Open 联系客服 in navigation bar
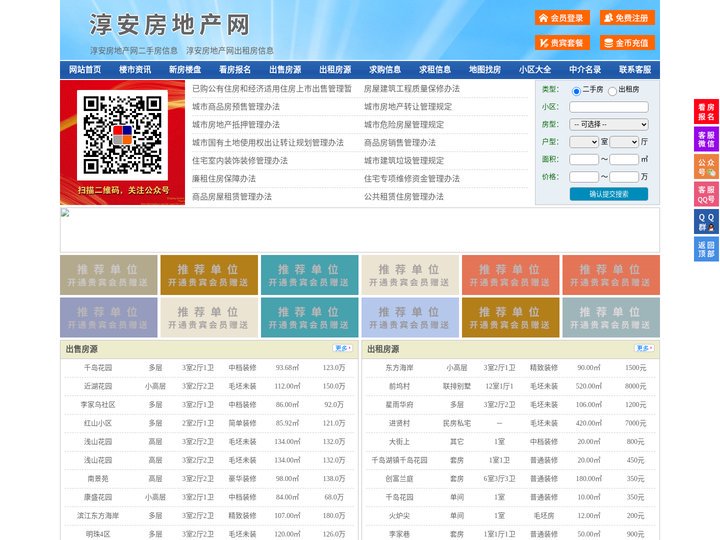Screen dimensions: 720x540 [x=635, y=70]
